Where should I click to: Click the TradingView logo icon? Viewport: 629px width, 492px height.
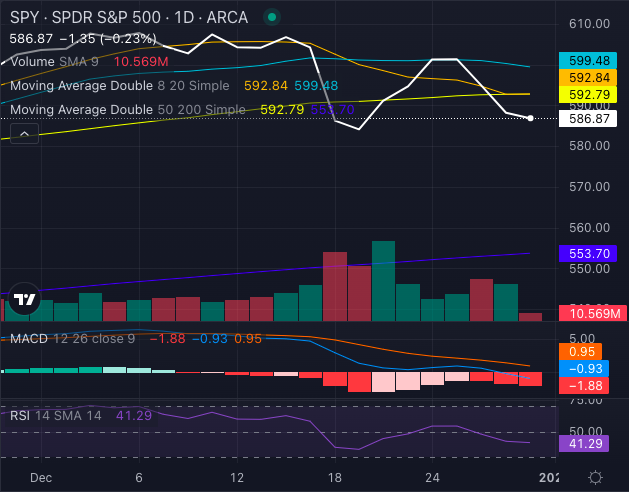(22, 297)
